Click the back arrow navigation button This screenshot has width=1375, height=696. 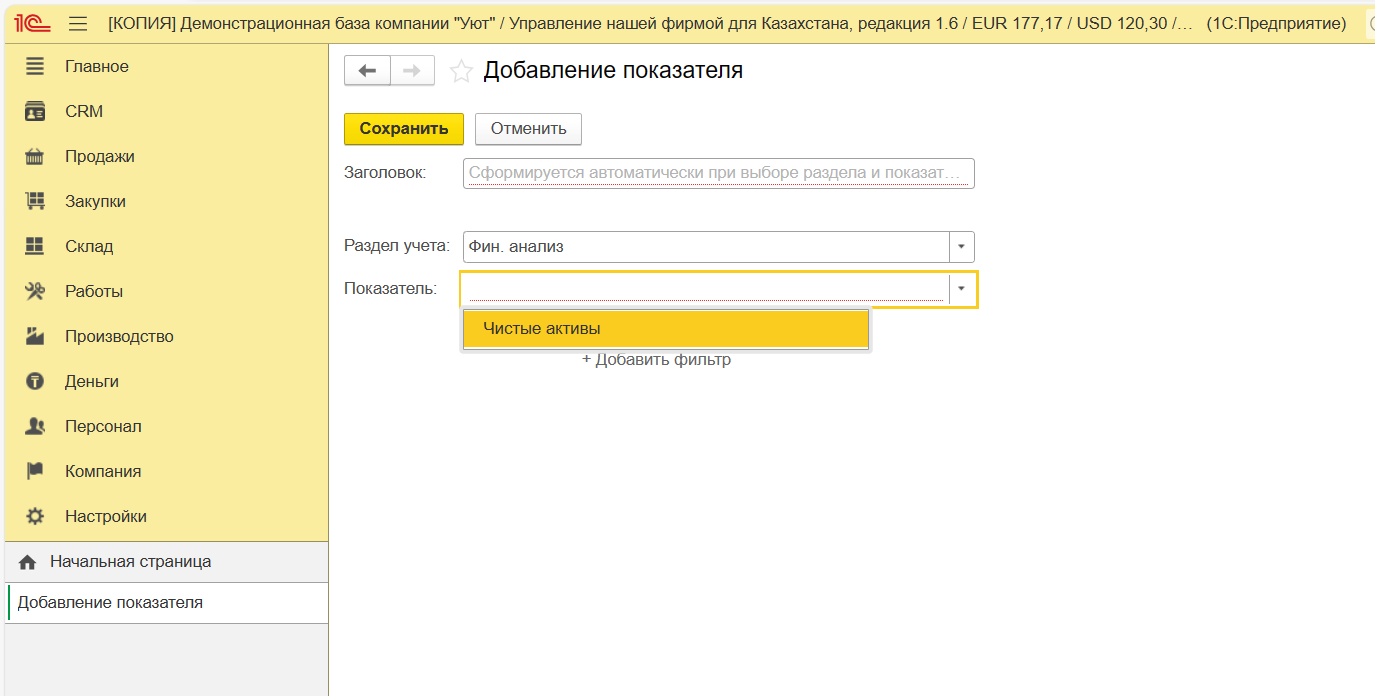pos(367,70)
